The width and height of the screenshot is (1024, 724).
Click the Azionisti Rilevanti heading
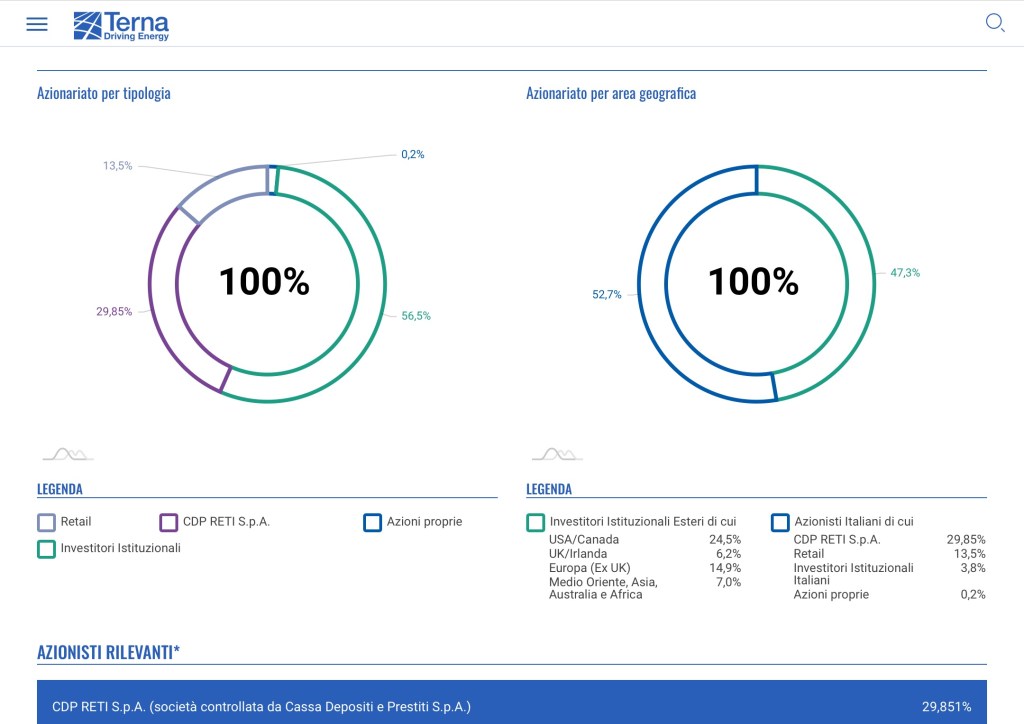(109, 653)
